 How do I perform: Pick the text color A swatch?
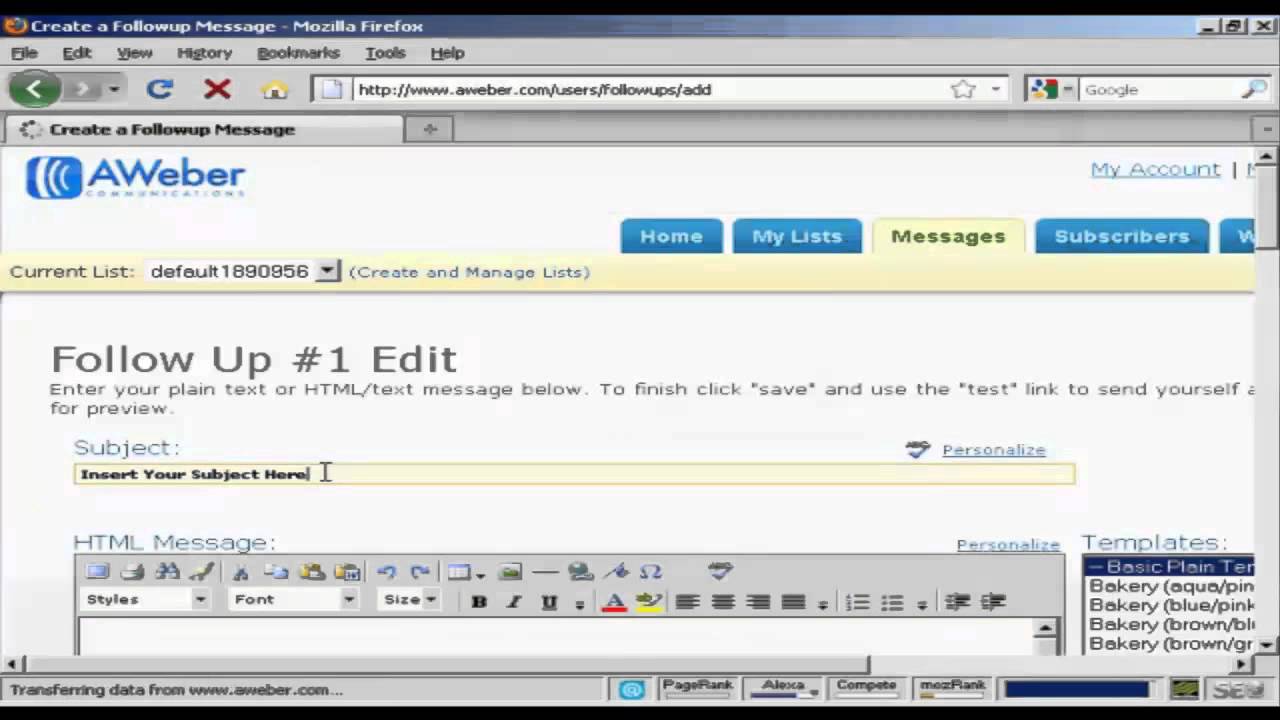pos(614,601)
